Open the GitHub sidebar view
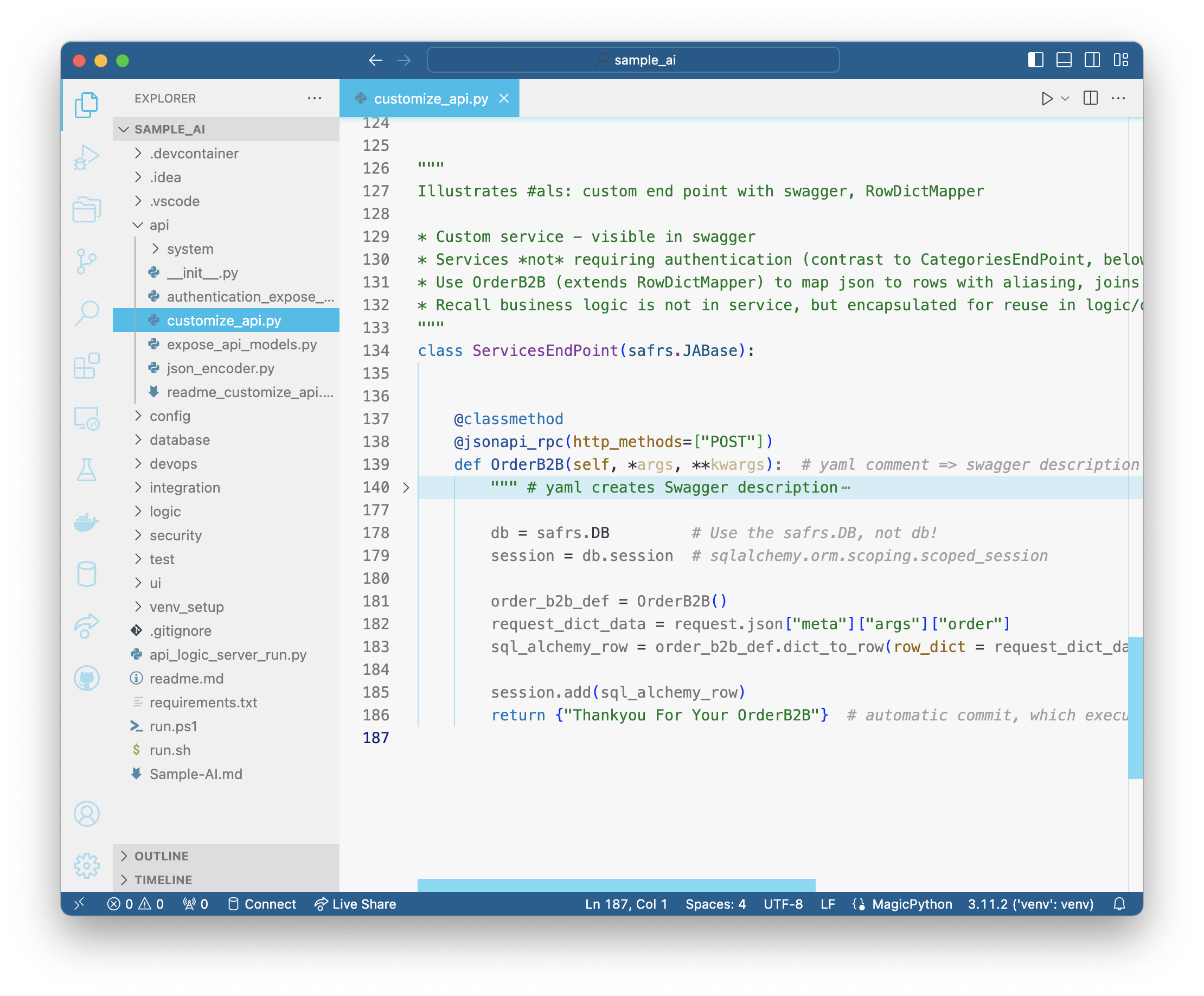Viewport: 1204px width, 996px height. point(87,678)
